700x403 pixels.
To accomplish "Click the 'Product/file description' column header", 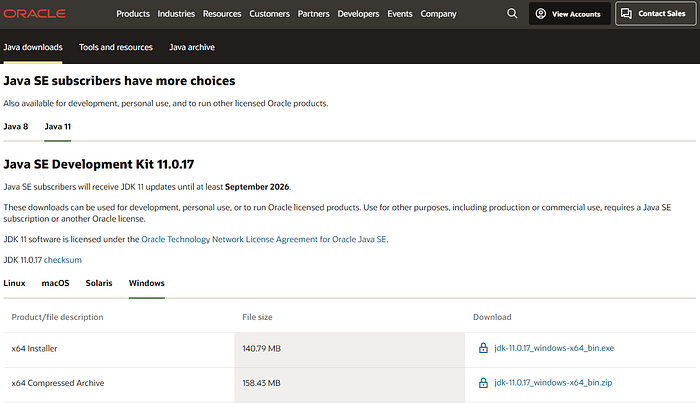I will point(57,317).
